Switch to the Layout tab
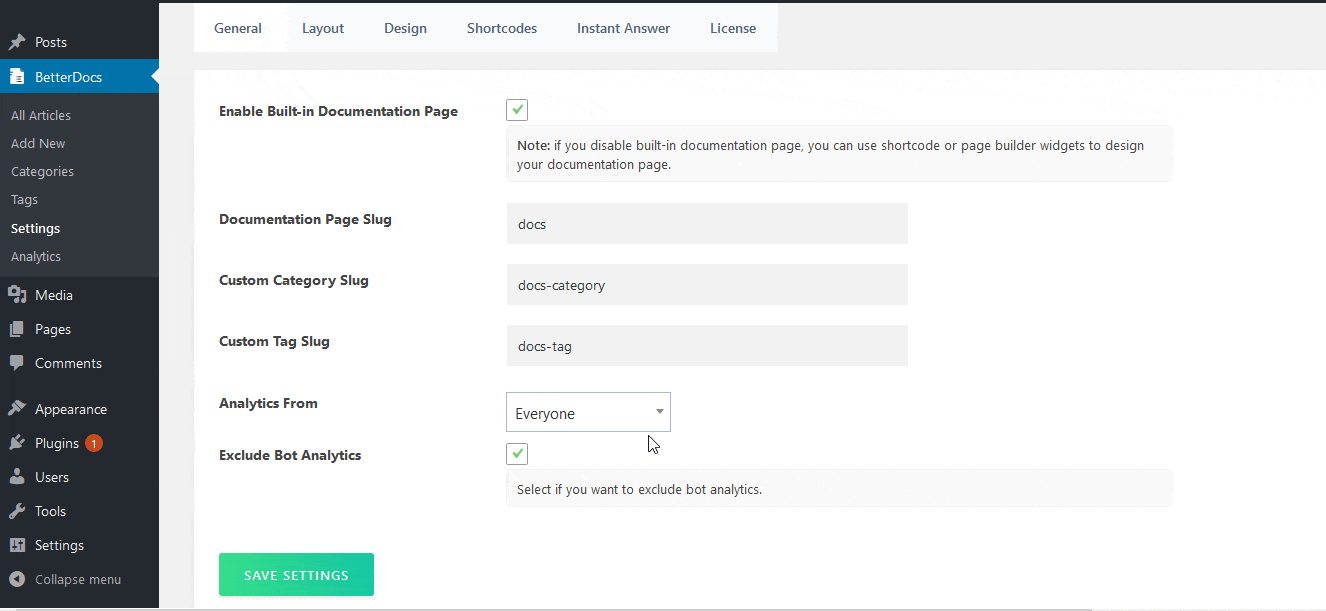1326x611 pixels. click(323, 28)
